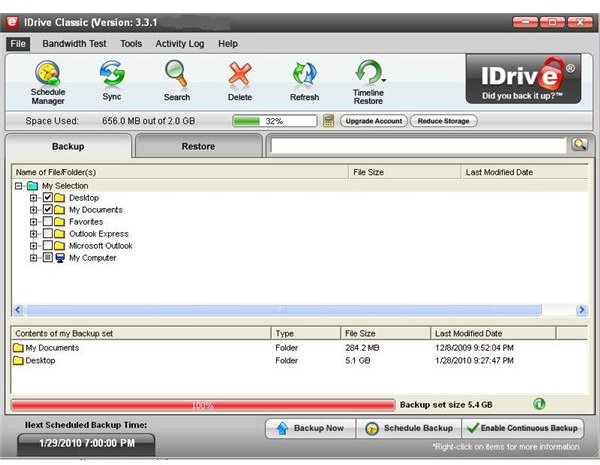Click the space calculator icon
Viewport: 600px width, 465px height.
coord(328,121)
